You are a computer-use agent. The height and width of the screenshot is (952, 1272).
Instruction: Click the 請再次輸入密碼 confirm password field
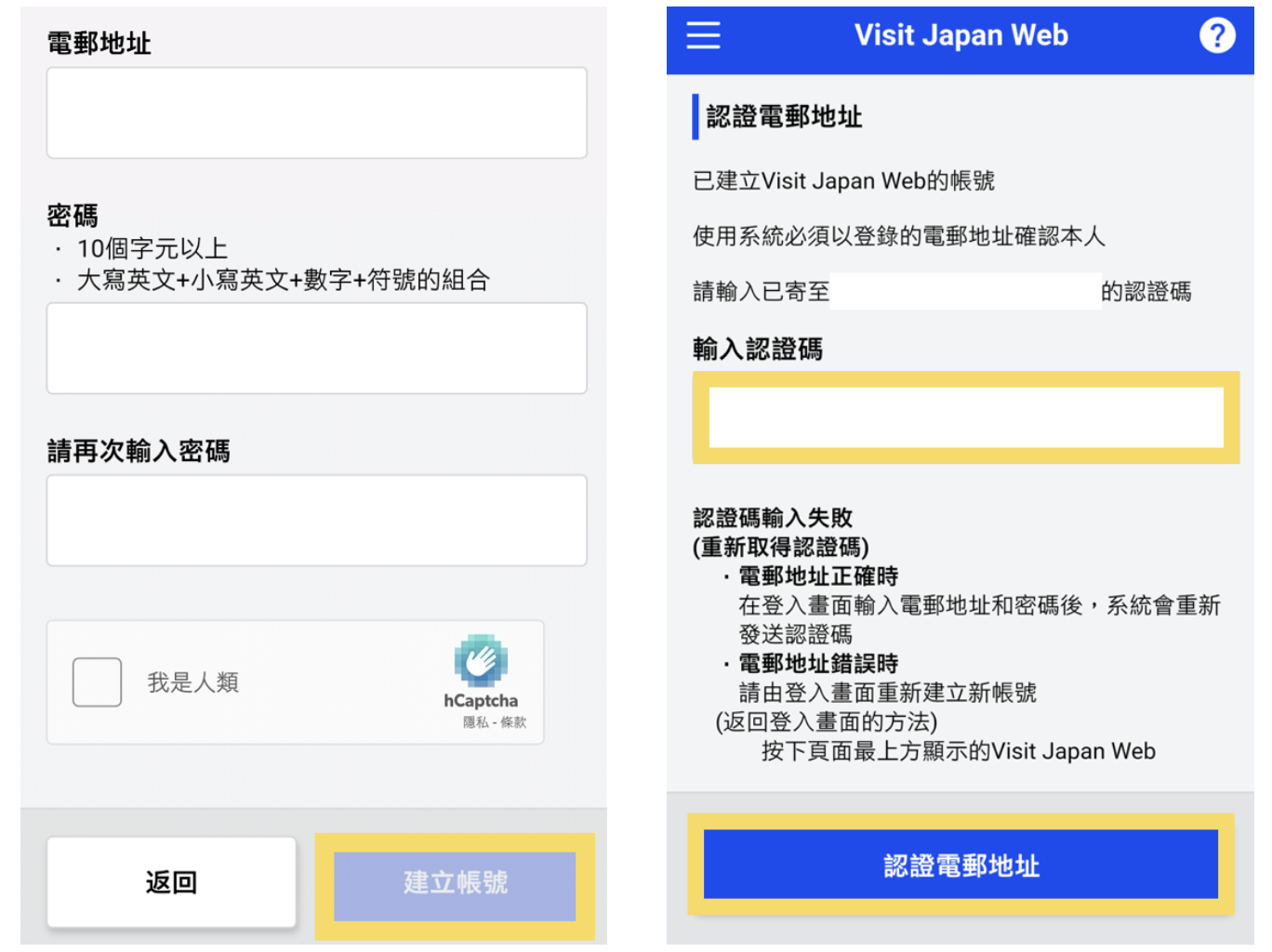316,520
